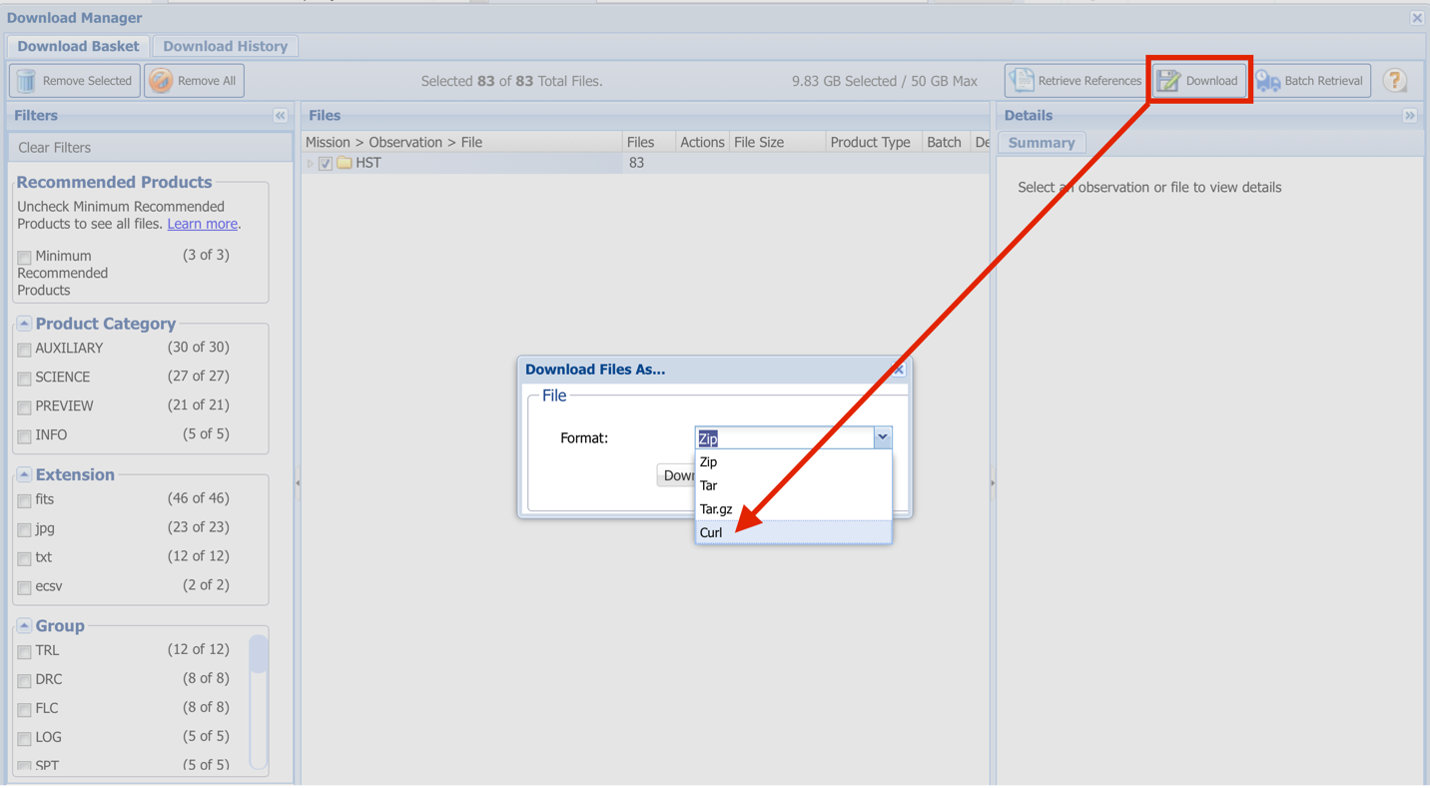Toggle Minimum Recommended Products checkbox
The image size is (1430, 788).
[24, 258]
